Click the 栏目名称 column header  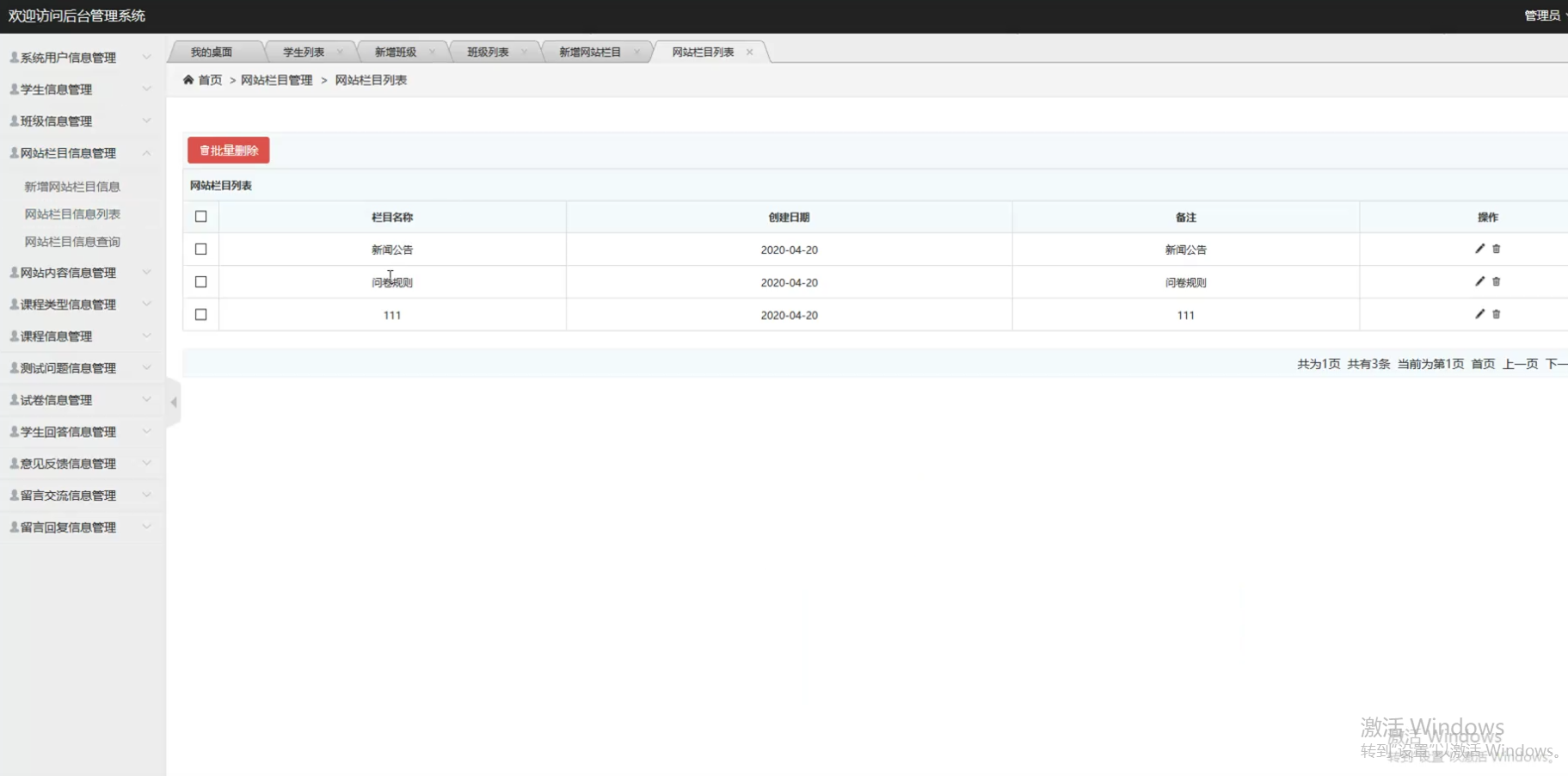point(392,218)
